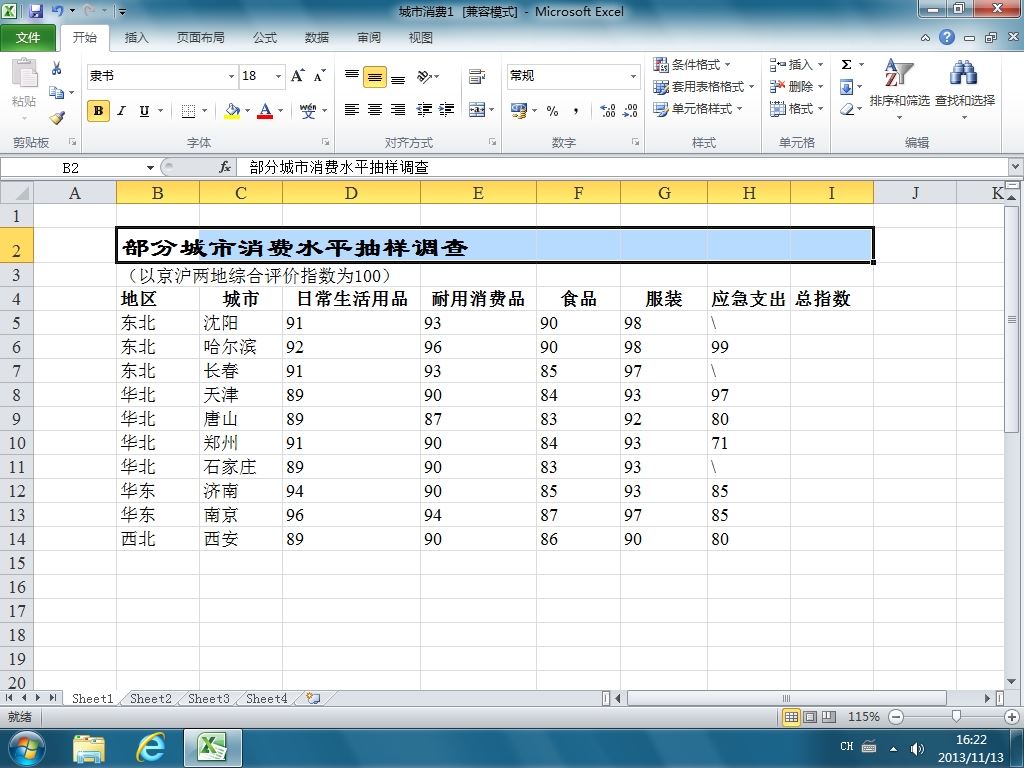Screen dimensions: 1024x768
Task: Open the number format dropdown showing 常规
Action: point(633,76)
